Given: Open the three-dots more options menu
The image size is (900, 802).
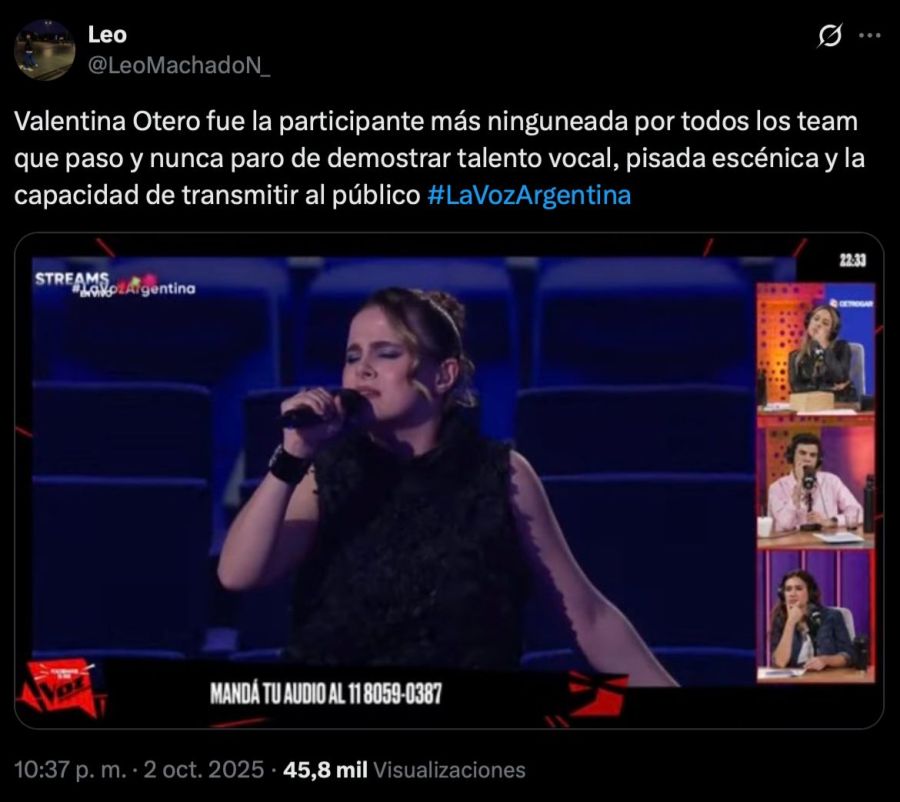Looking at the screenshot, I should (870, 36).
